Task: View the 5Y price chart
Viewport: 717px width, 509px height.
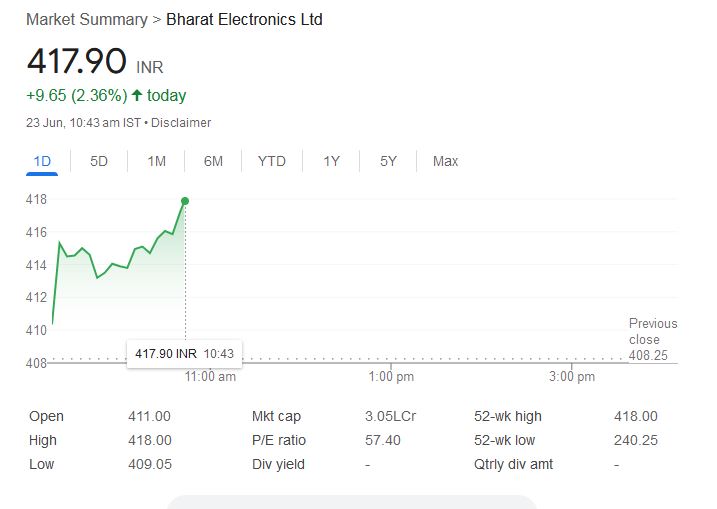Action: click(388, 161)
